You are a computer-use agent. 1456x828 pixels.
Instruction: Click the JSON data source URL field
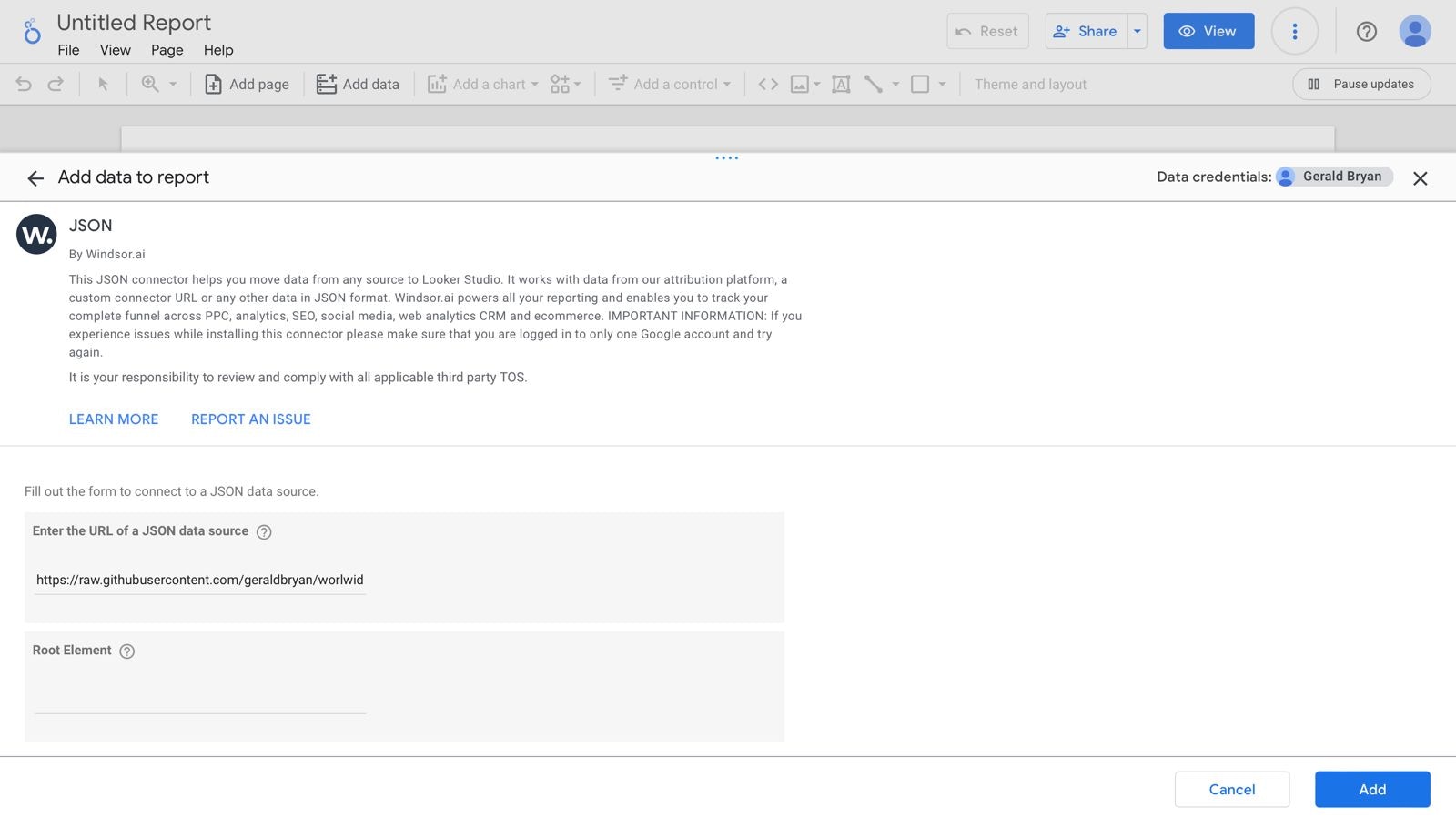200,581
